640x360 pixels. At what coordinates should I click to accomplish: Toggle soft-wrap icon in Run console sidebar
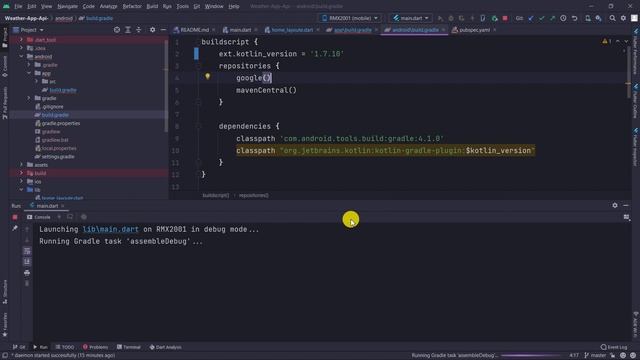27,251
